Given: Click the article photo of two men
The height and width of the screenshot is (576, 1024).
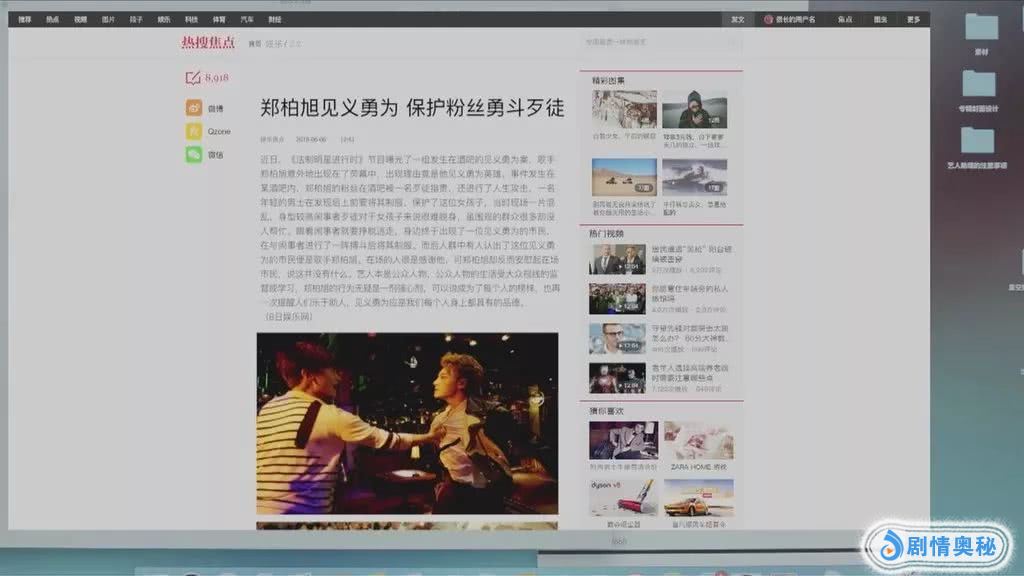Looking at the screenshot, I should click(x=407, y=422).
